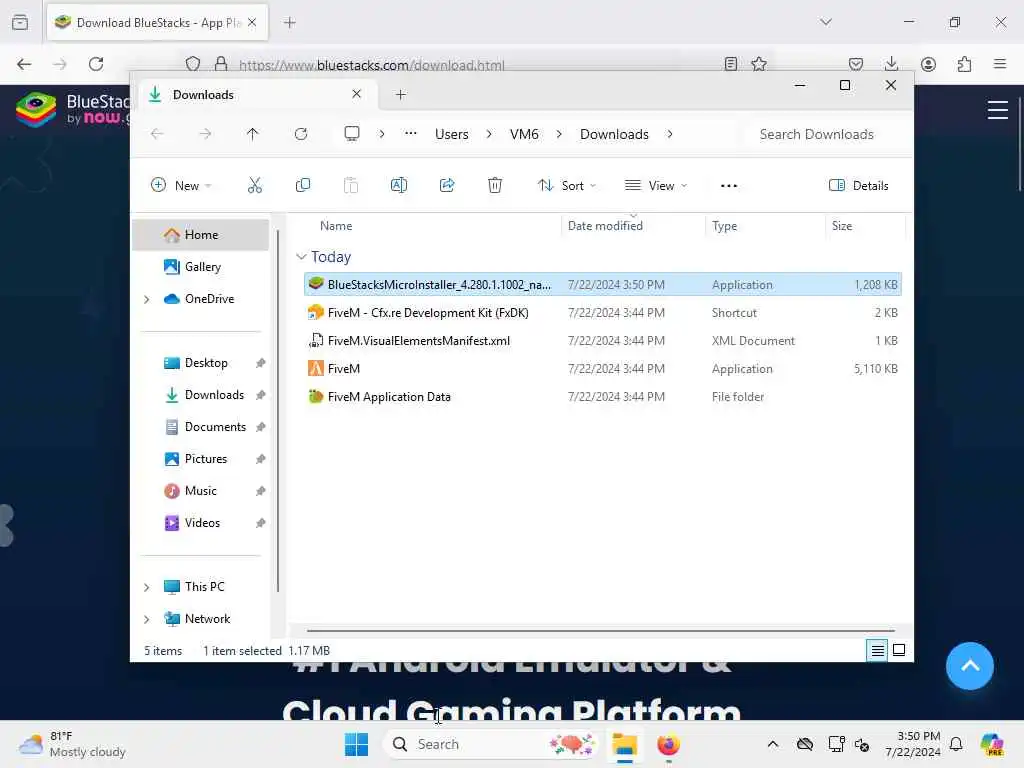
Task: Open Firefox account icon
Action: 928,63
